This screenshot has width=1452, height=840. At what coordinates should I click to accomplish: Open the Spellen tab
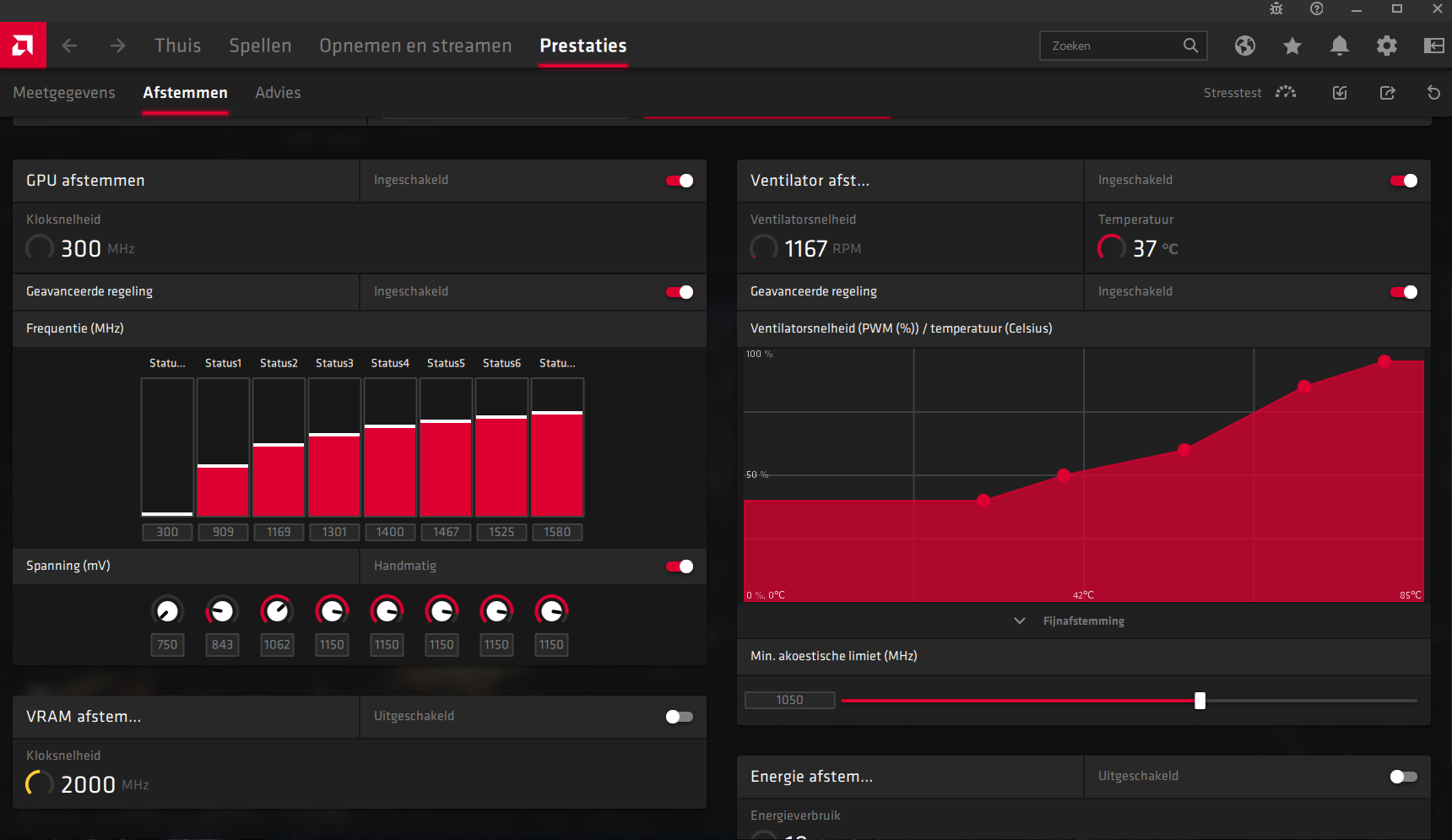click(260, 46)
